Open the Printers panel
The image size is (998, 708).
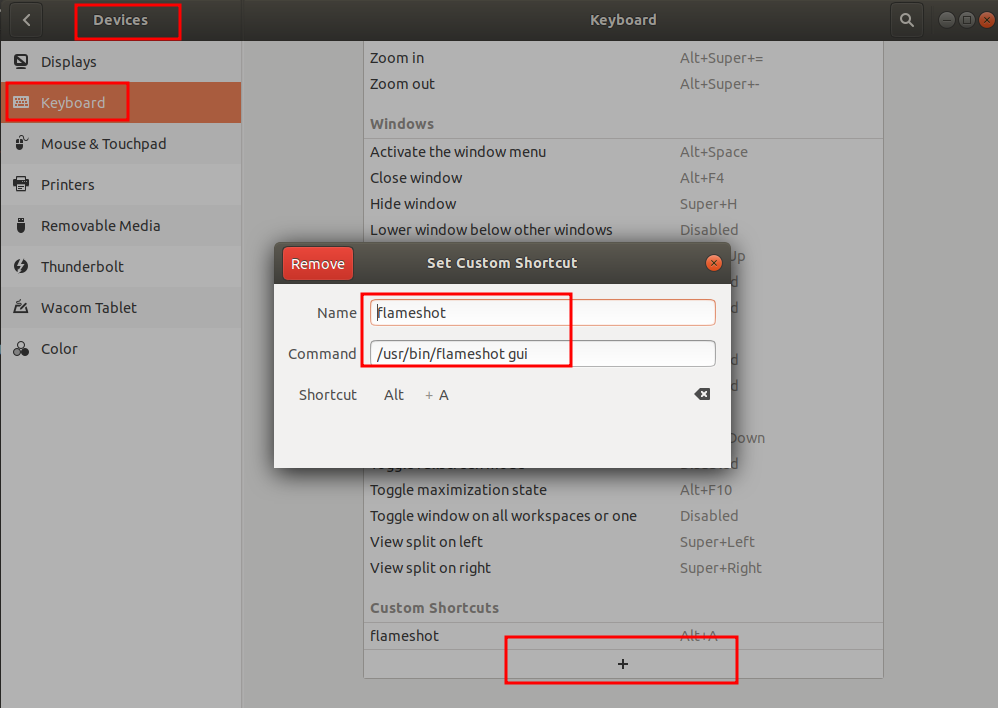121,184
